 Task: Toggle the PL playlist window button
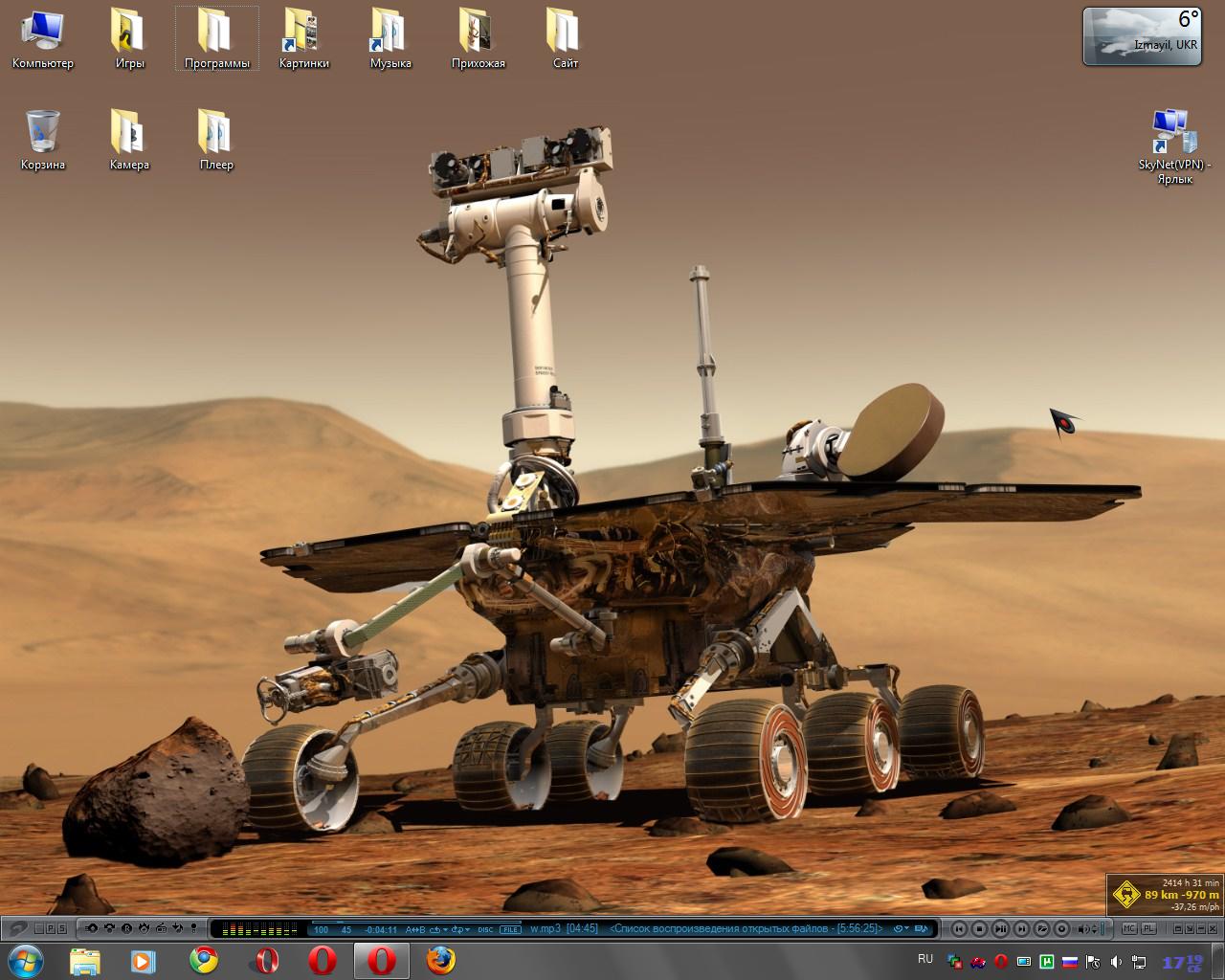(1148, 928)
